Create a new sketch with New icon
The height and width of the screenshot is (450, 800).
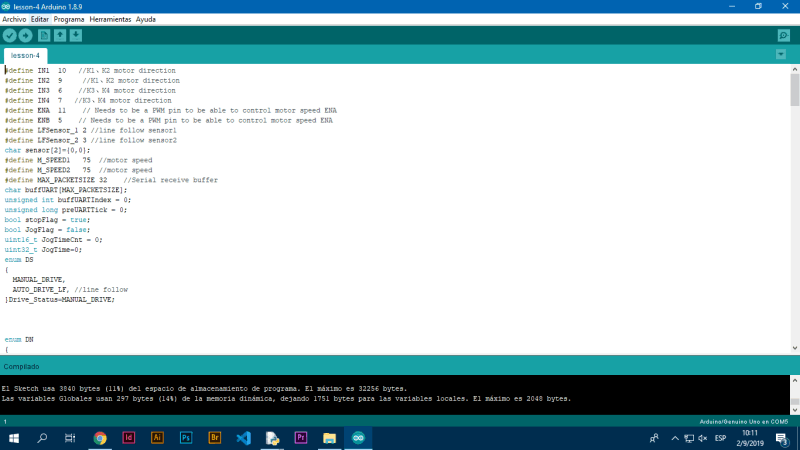coord(44,35)
